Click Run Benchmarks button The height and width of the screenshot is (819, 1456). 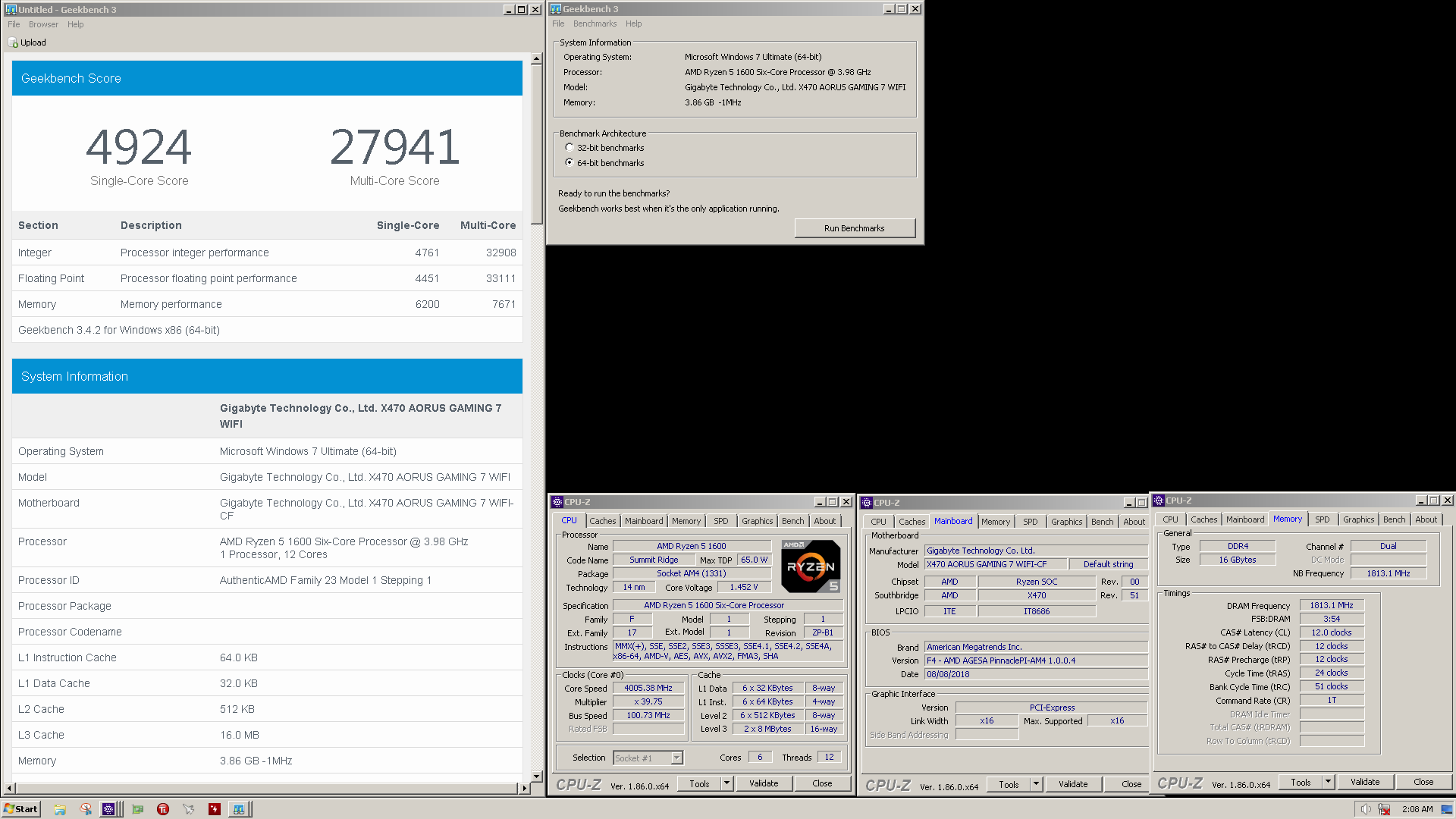pos(855,228)
